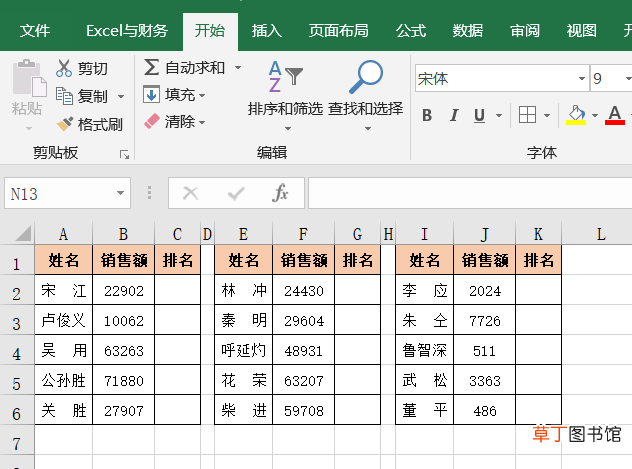Toggle Bold formatting
Image resolution: width=632 pixels, height=469 pixels.
427,115
